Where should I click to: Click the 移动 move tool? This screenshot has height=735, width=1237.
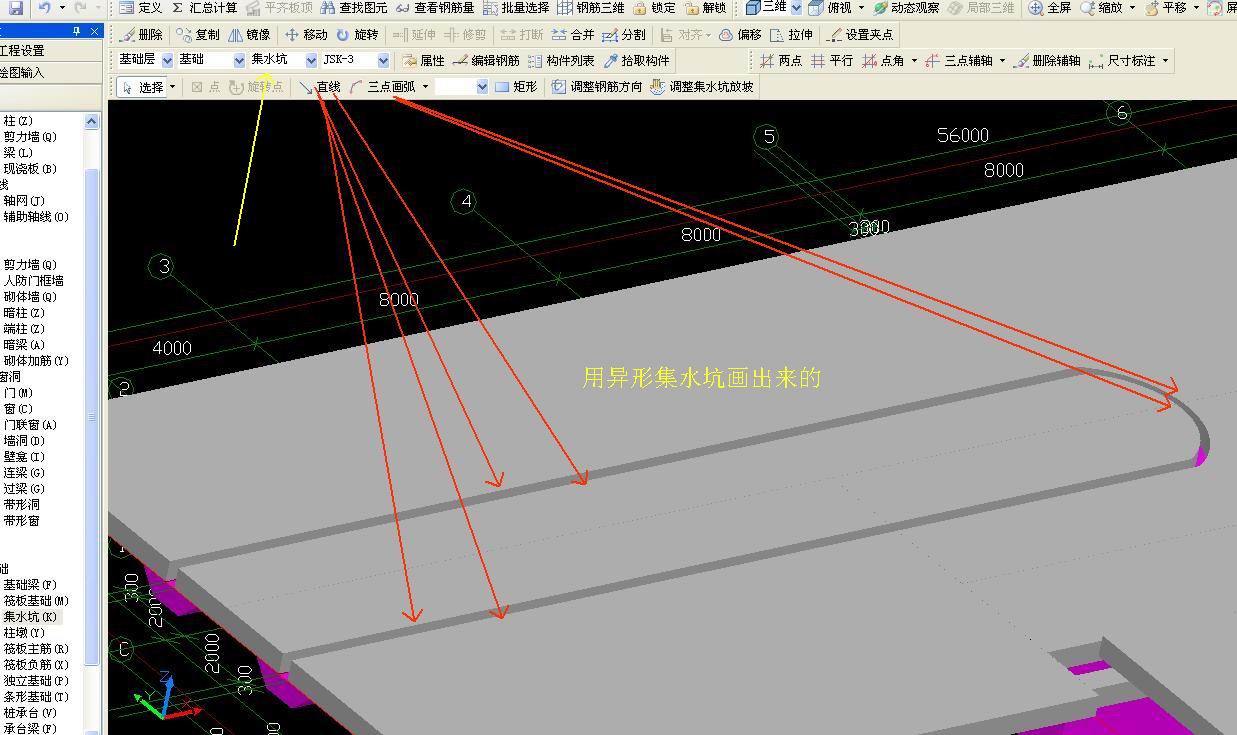coord(306,34)
